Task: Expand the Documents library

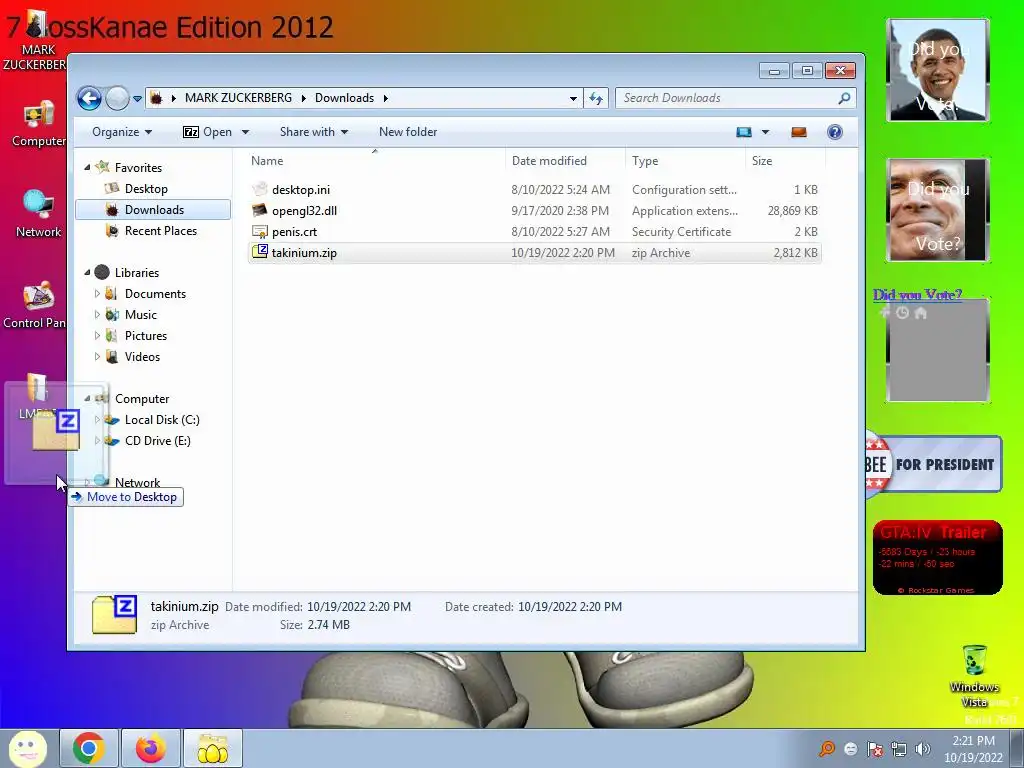Action: [x=97, y=294]
